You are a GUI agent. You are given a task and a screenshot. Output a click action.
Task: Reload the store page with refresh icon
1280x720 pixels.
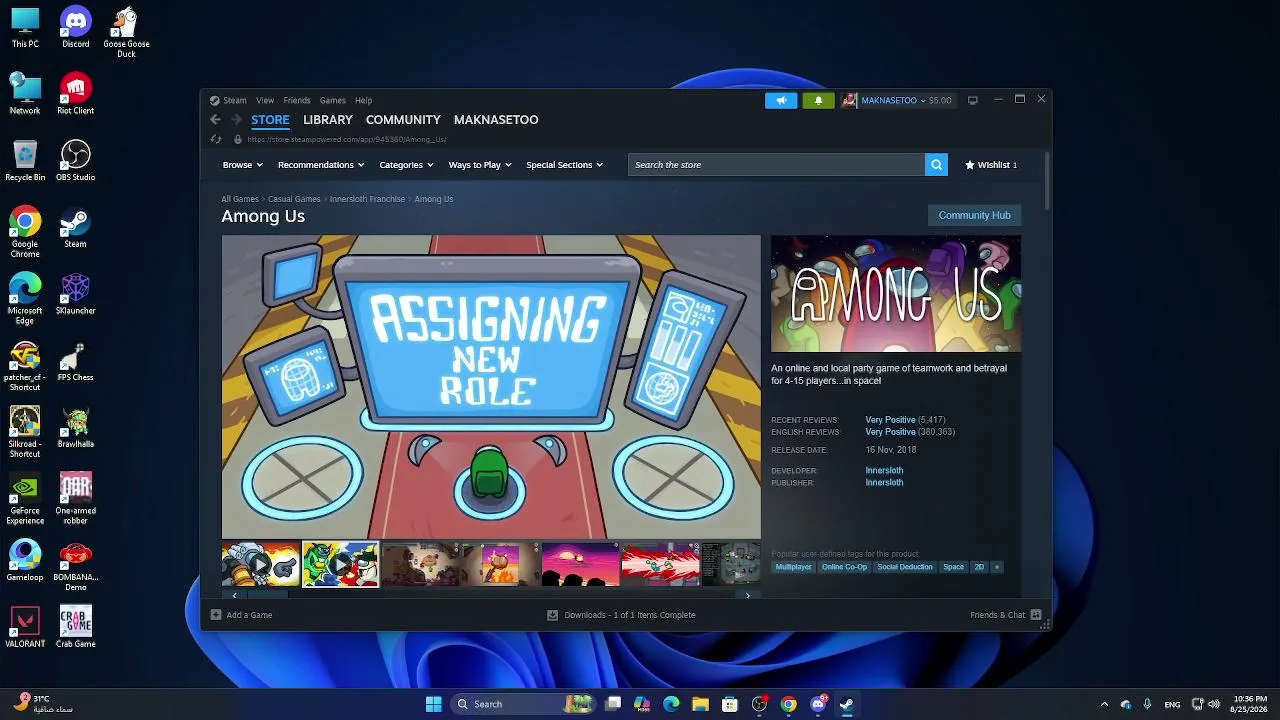[x=215, y=140]
